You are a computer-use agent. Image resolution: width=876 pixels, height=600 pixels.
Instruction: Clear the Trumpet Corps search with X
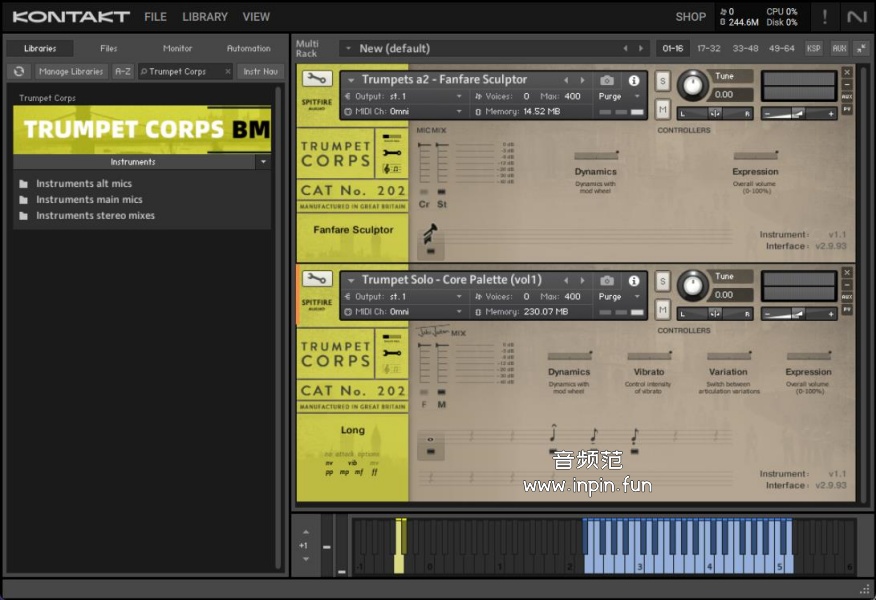tap(227, 71)
